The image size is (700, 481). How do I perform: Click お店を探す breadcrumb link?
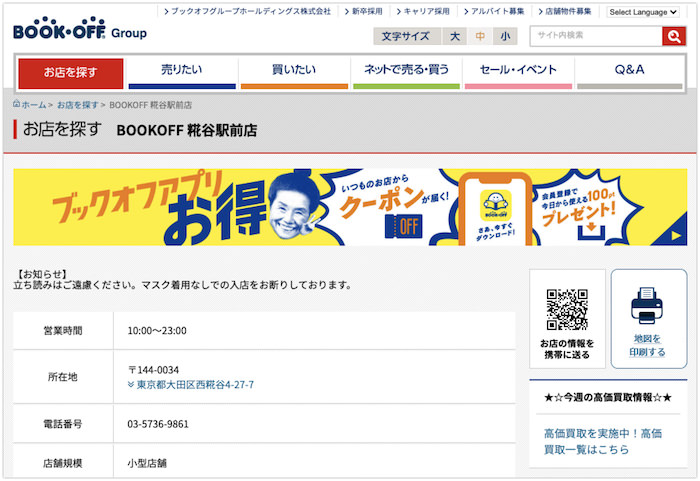(77, 105)
